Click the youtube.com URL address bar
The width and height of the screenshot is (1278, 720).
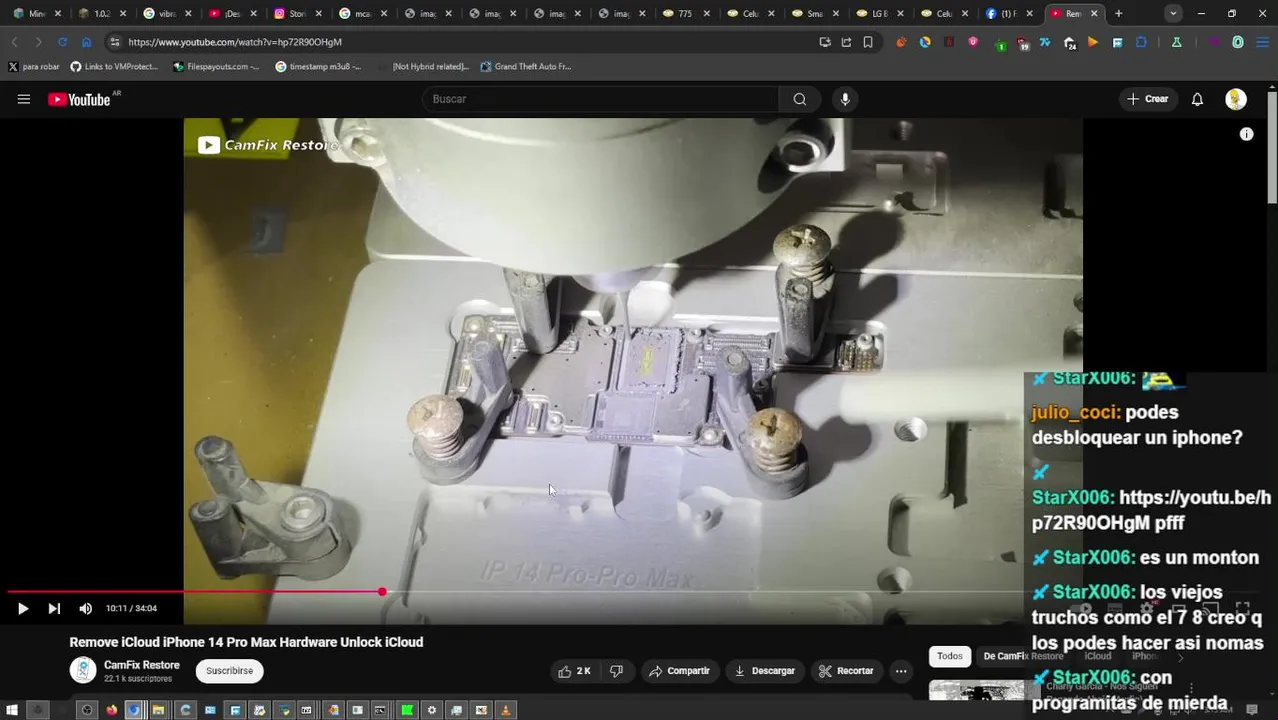point(460,42)
